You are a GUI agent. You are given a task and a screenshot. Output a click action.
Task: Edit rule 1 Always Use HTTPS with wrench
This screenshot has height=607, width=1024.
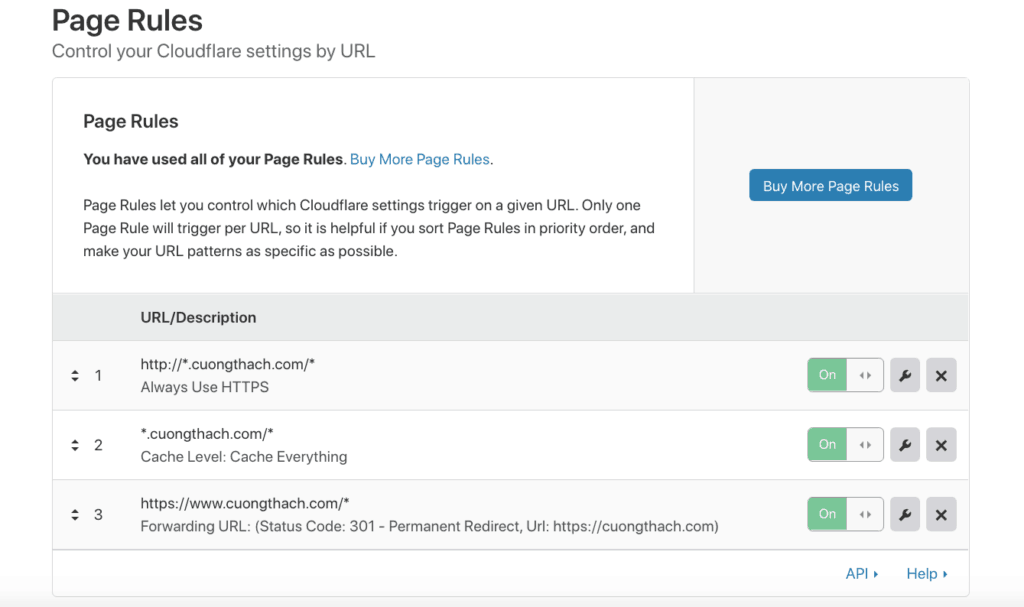[x=904, y=375]
